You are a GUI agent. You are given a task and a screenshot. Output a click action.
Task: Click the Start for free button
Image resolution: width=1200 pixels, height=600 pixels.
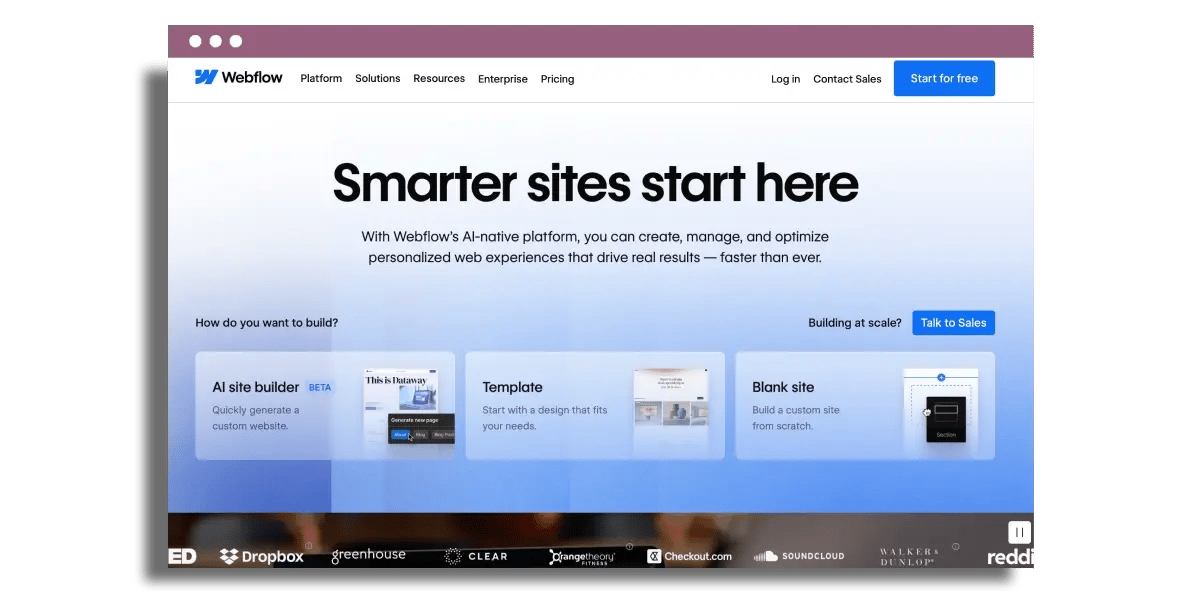944,78
